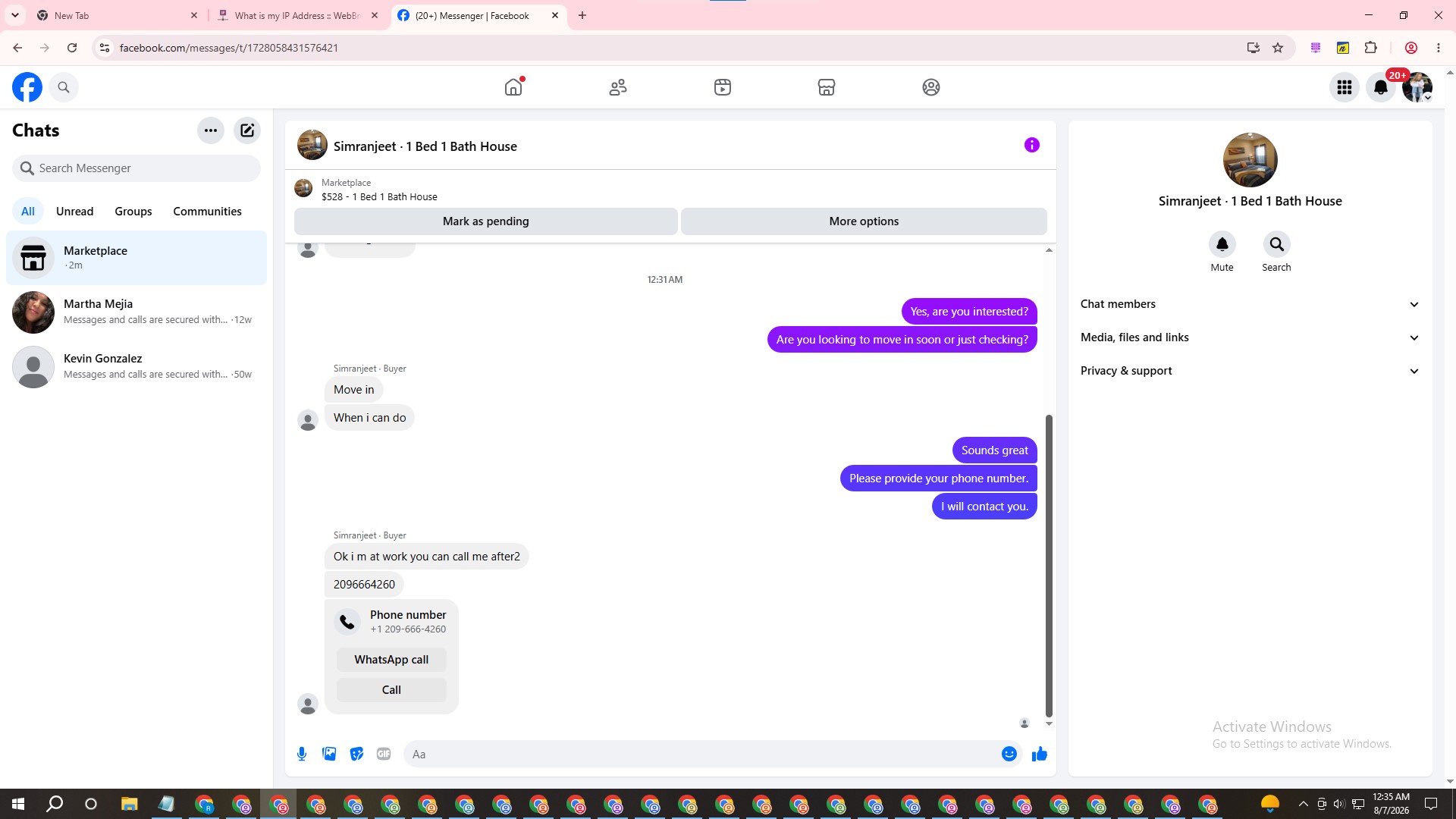1456x819 pixels.
Task: Open Chats options three-dot button
Action: [x=211, y=130]
